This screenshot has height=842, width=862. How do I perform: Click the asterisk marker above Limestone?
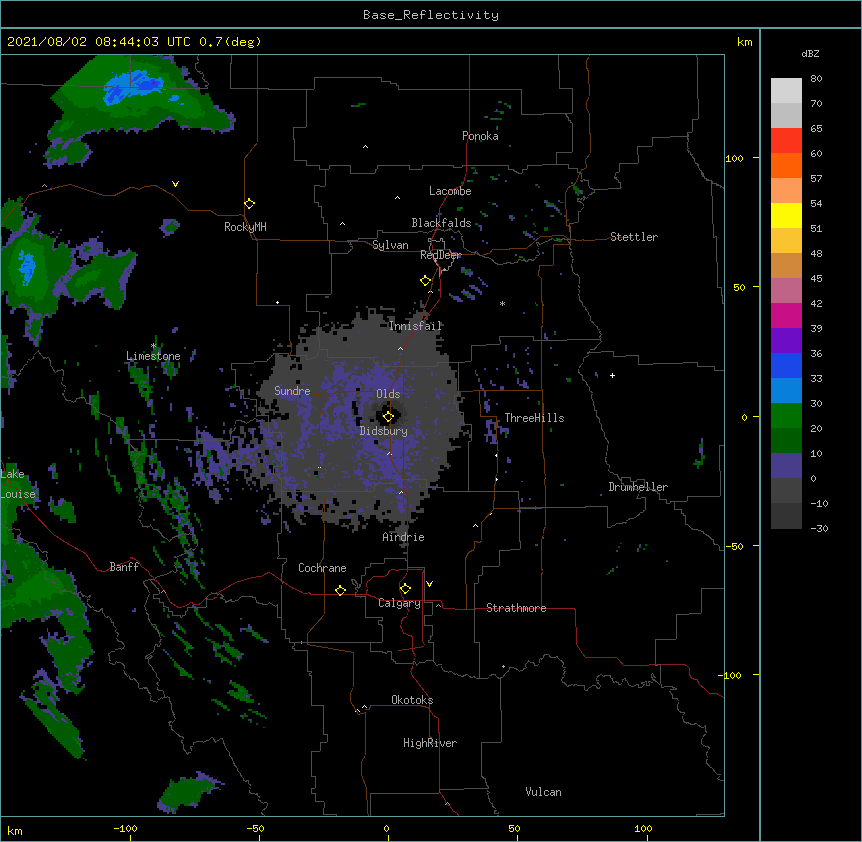point(154,346)
